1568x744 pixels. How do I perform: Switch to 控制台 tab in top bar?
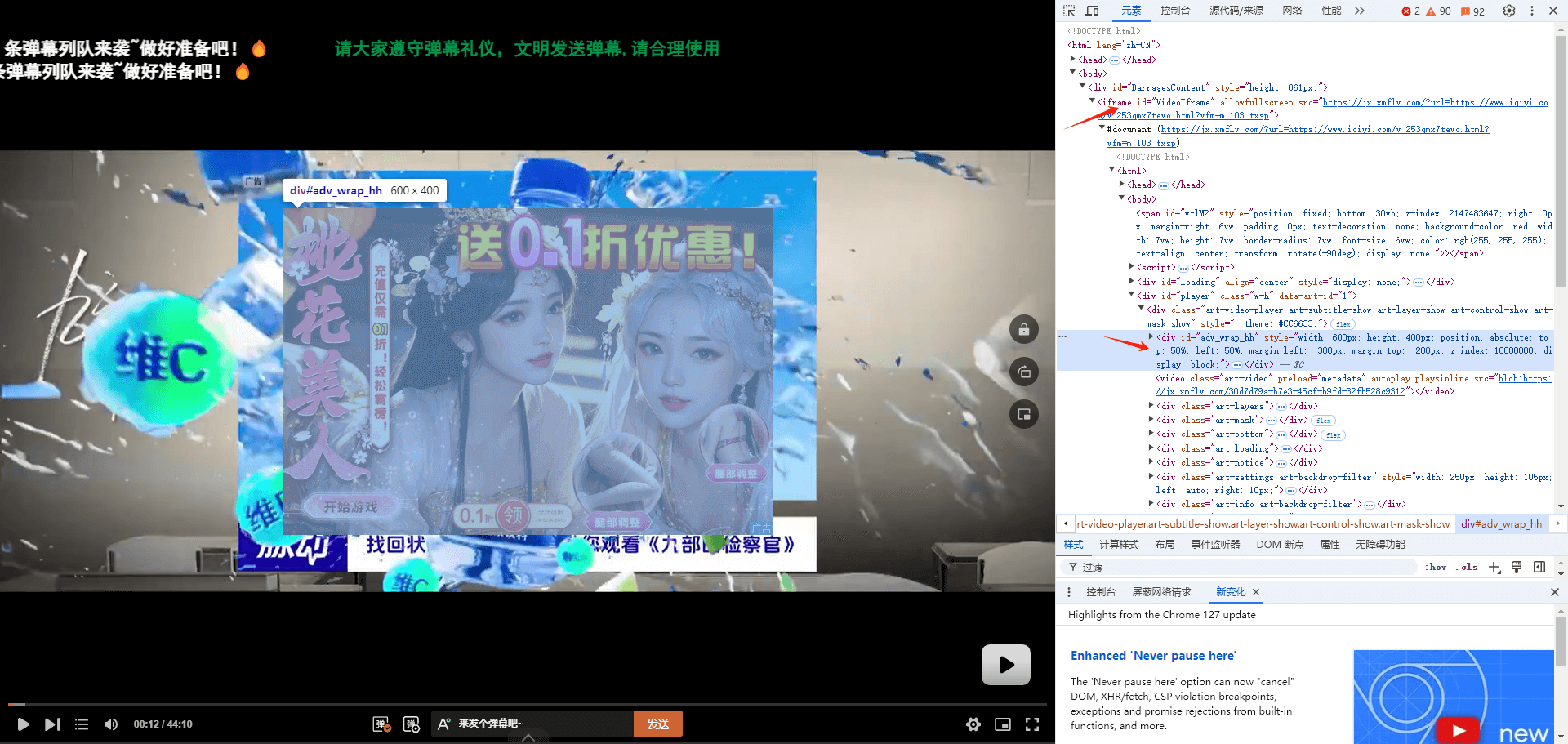(x=1175, y=11)
